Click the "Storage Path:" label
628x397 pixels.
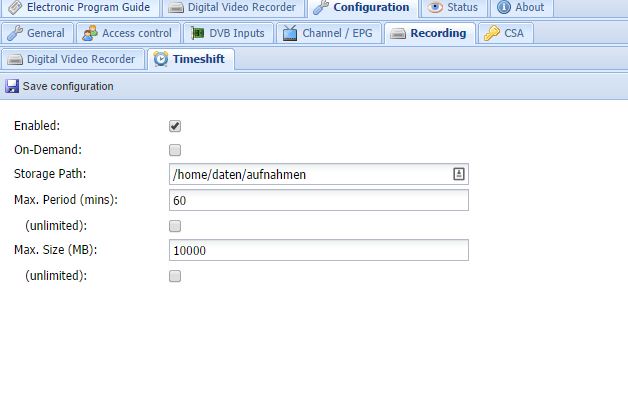pos(50,174)
